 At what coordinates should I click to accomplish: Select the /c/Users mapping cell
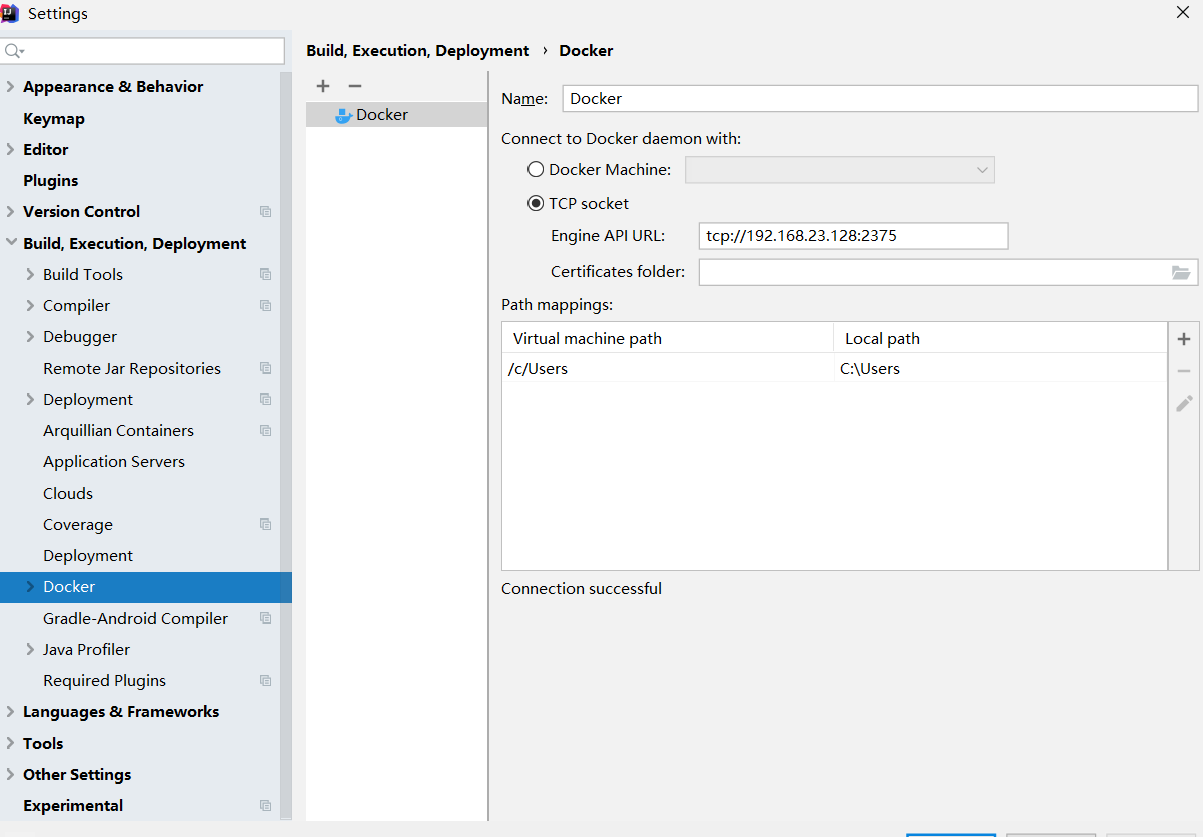click(667, 368)
